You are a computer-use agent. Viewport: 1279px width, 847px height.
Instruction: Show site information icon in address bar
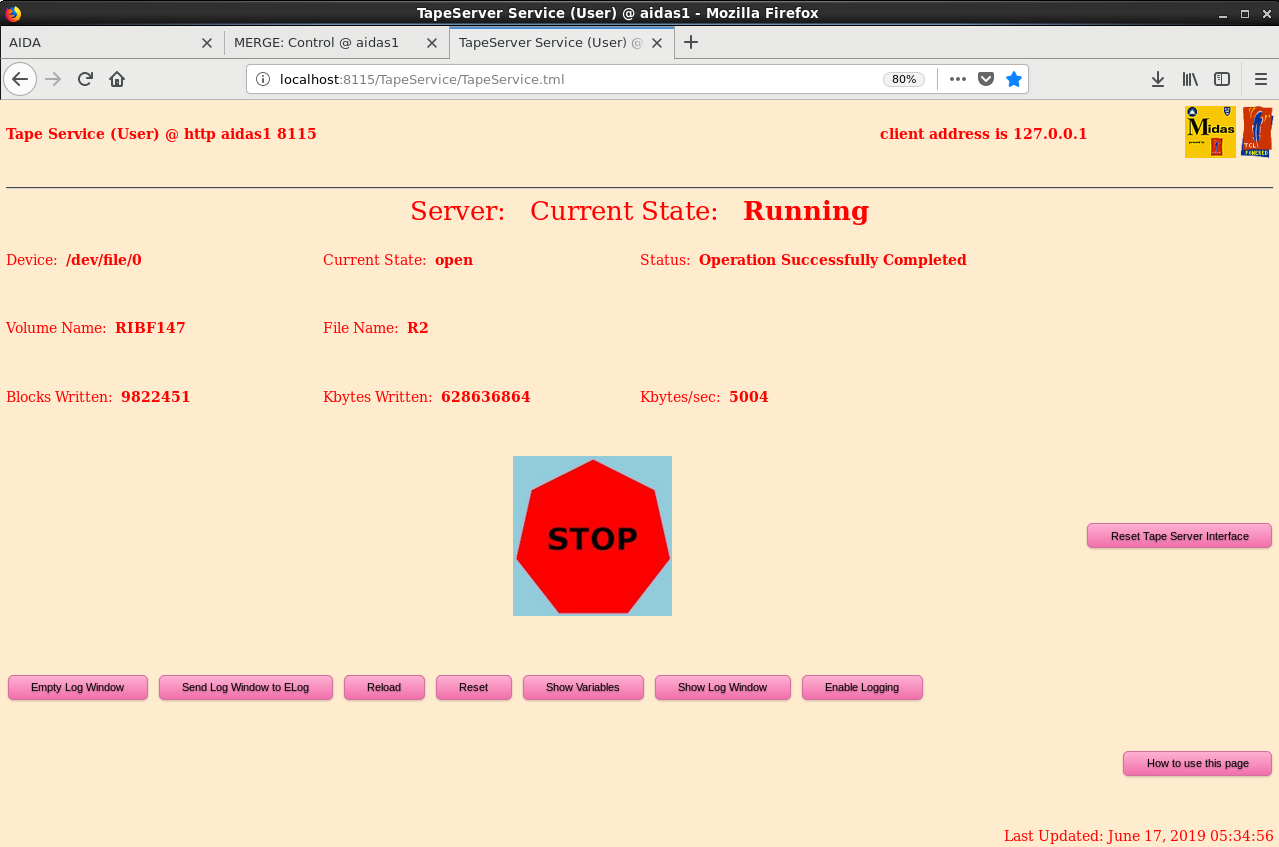pyautogui.click(x=263, y=79)
